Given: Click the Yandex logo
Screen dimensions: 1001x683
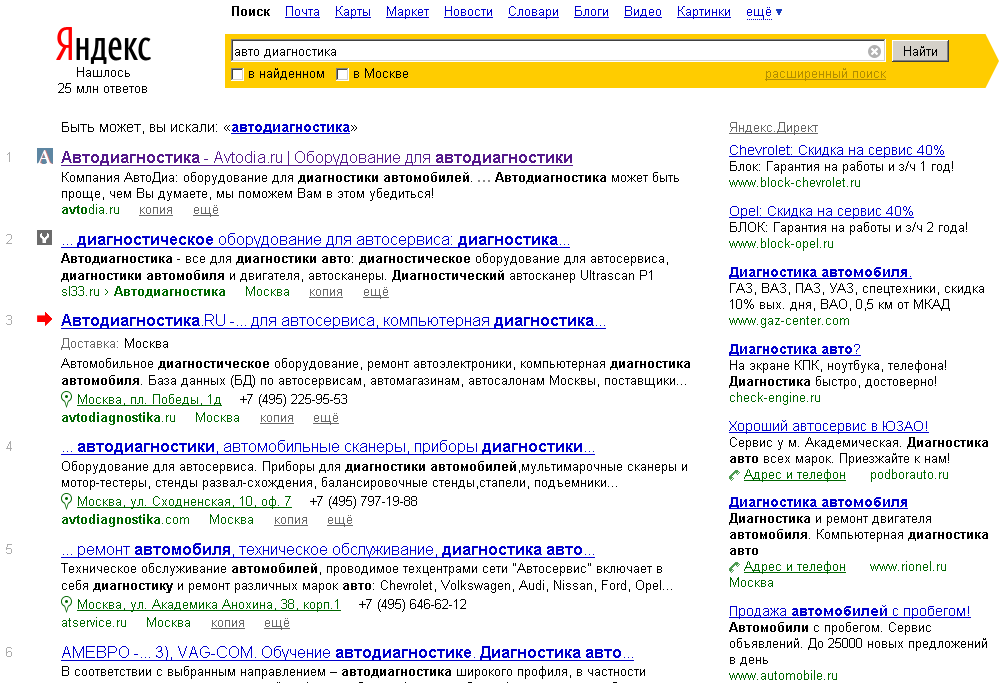Looking at the screenshot, I should (103, 47).
